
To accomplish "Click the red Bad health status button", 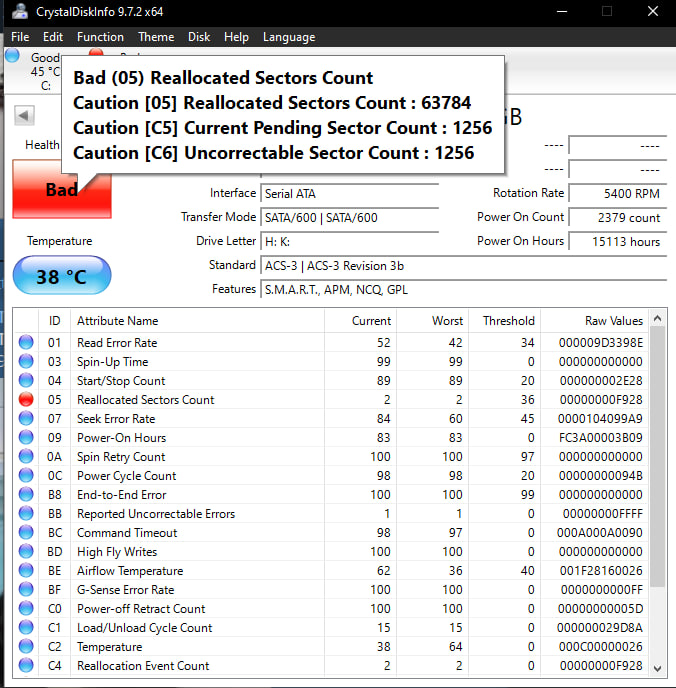I will 62,189.
